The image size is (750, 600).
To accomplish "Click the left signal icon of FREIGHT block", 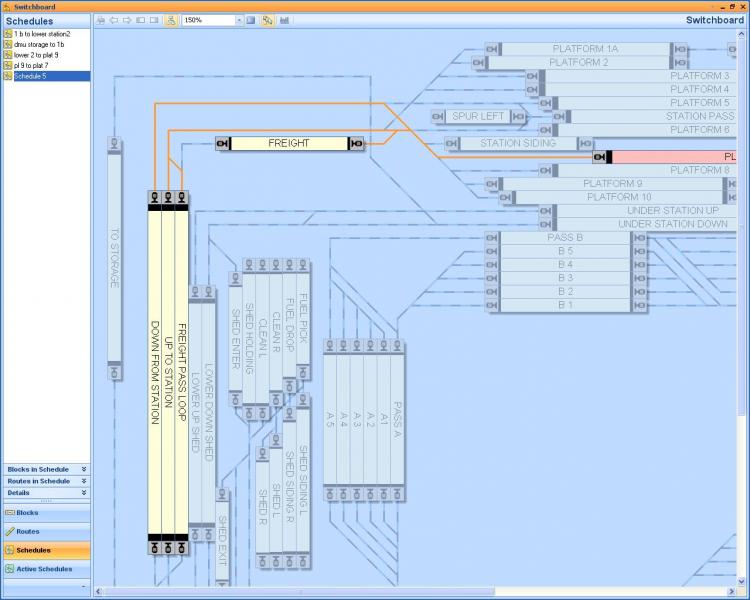I will point(224,144).
